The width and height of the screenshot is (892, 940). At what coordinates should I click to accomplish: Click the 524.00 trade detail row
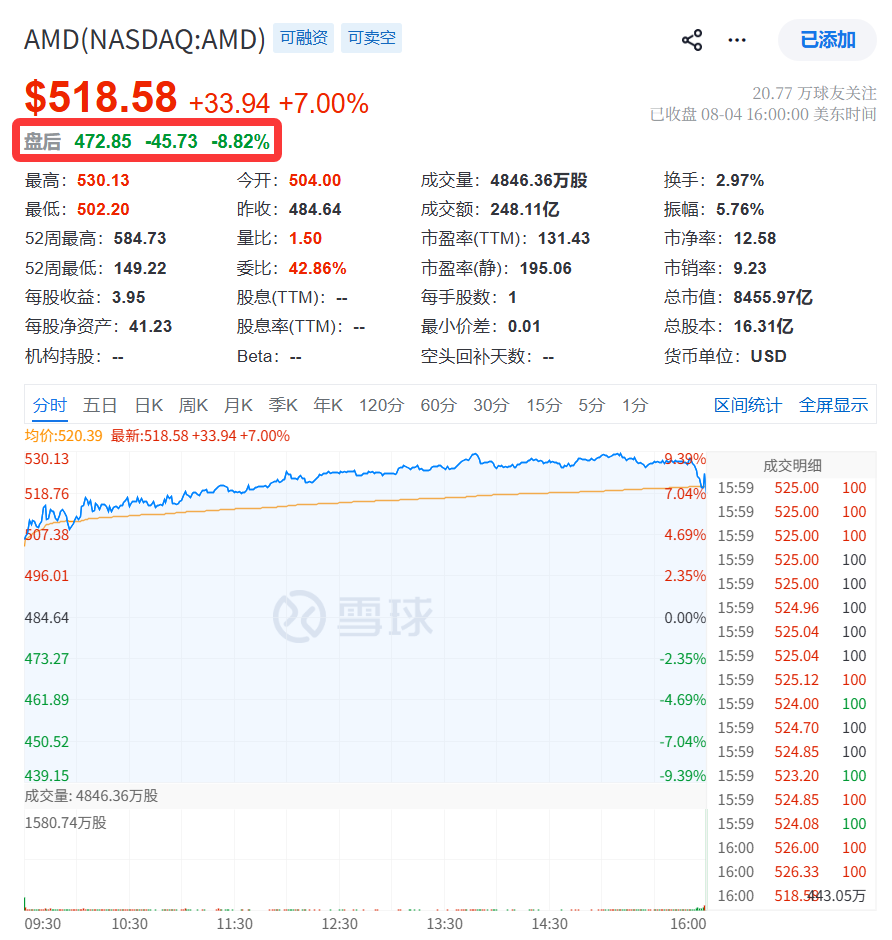(x=791, y=704)
